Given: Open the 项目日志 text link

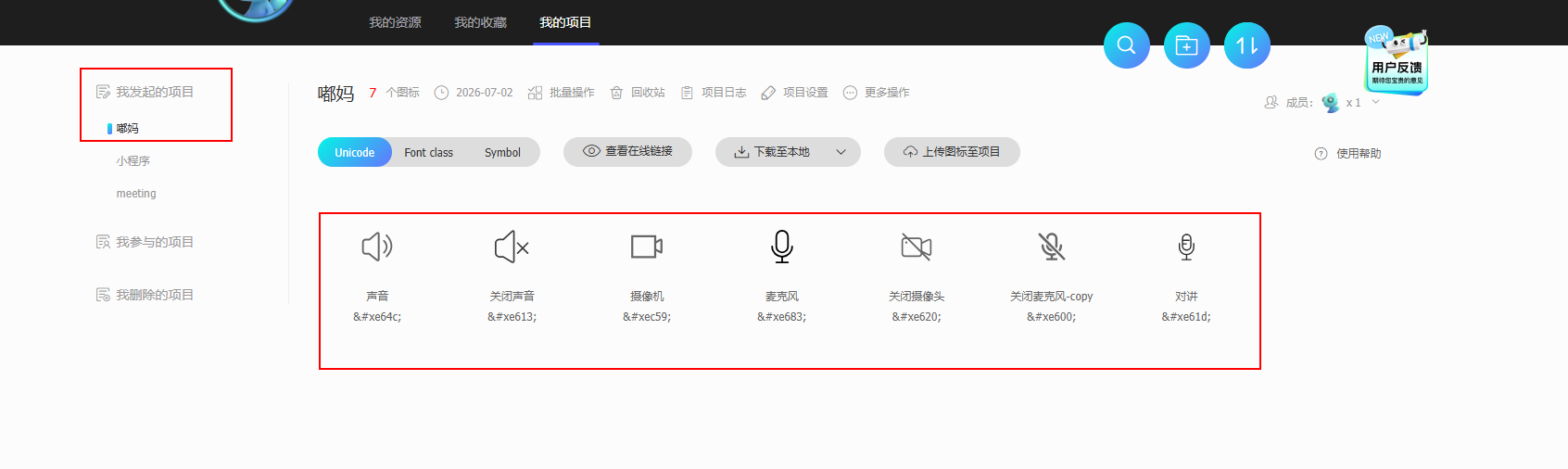Looking at the screenshot, I should pyautogui.click(x=724, y=93).
